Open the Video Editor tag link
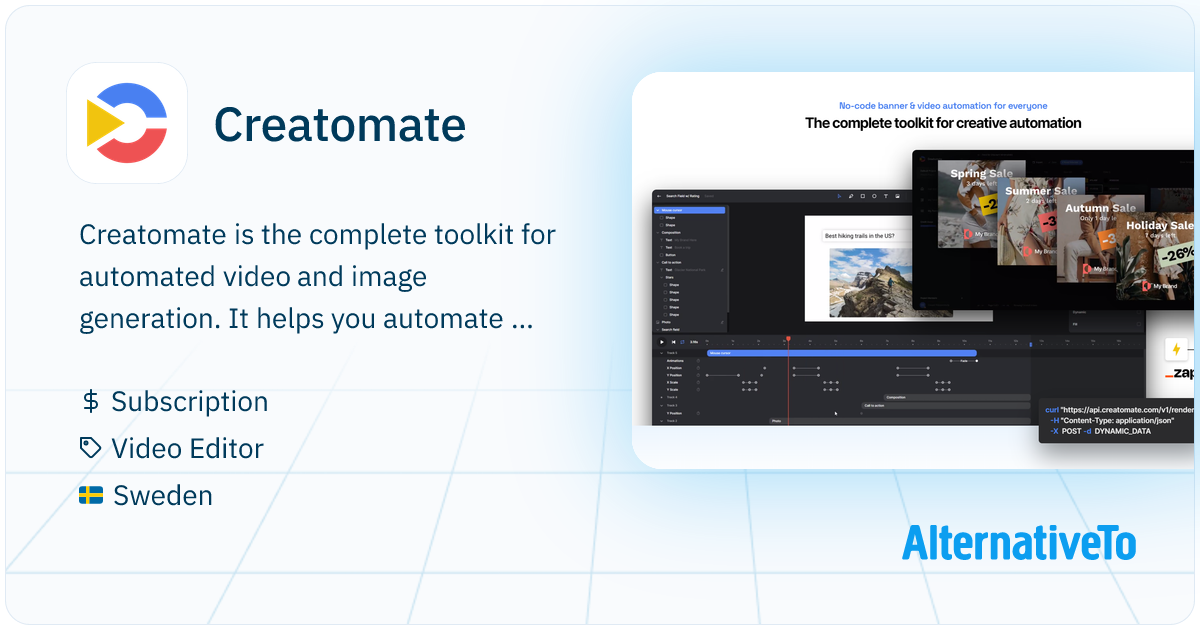The height and width of the screenshot is (630, 1200). tap(188, 448)
